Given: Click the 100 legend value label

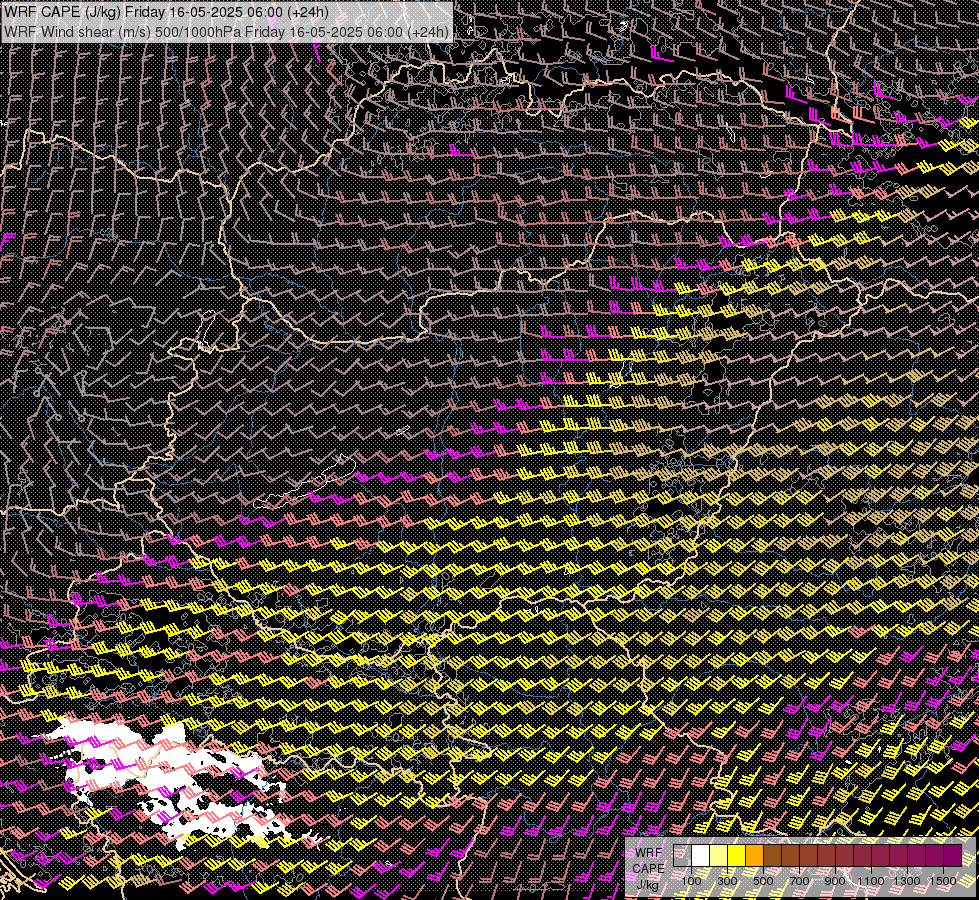Looking at the screenshot, I should [691, 881].
